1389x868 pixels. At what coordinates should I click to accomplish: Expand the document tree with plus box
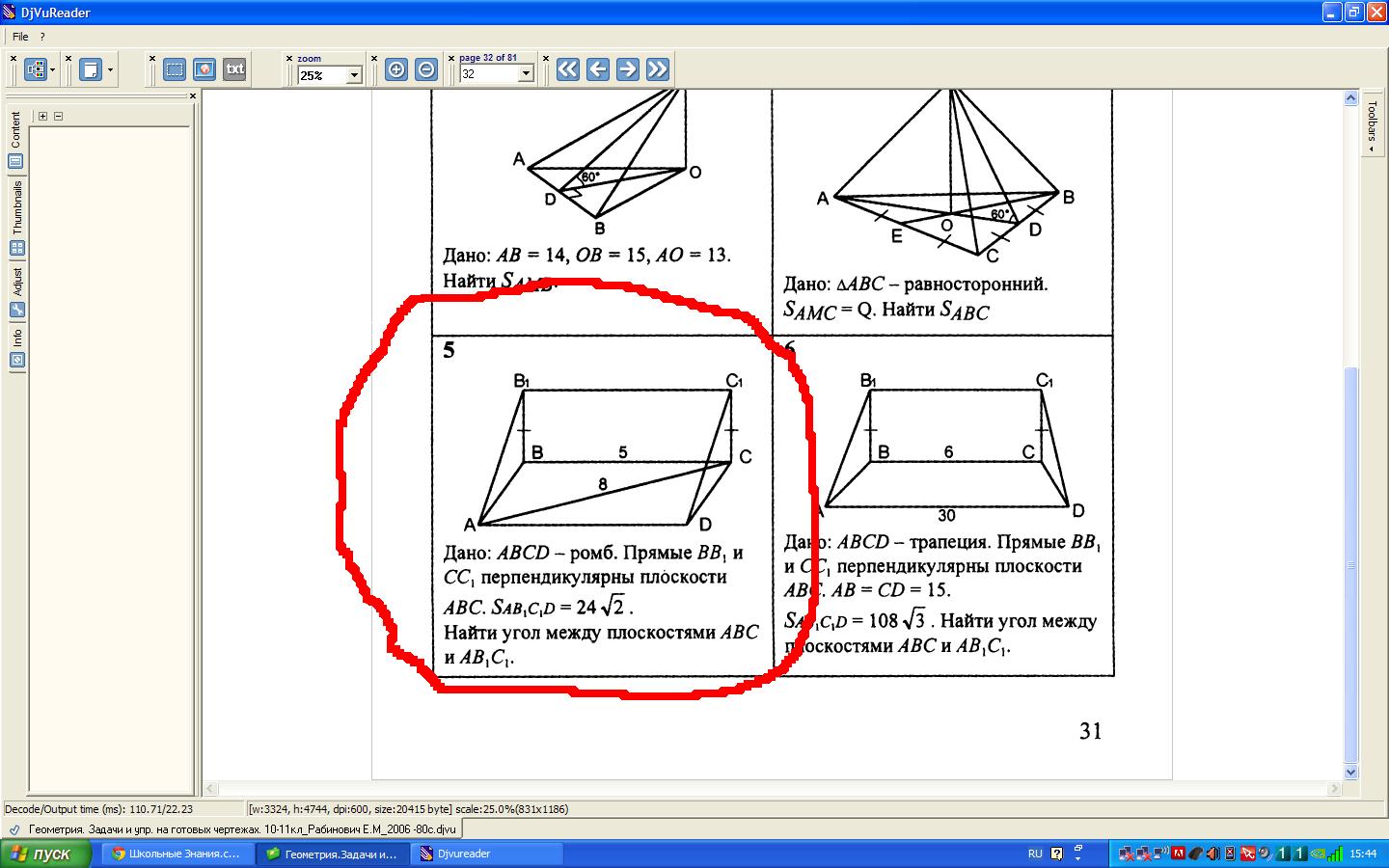pyautogui.click(x=41, y=114)
